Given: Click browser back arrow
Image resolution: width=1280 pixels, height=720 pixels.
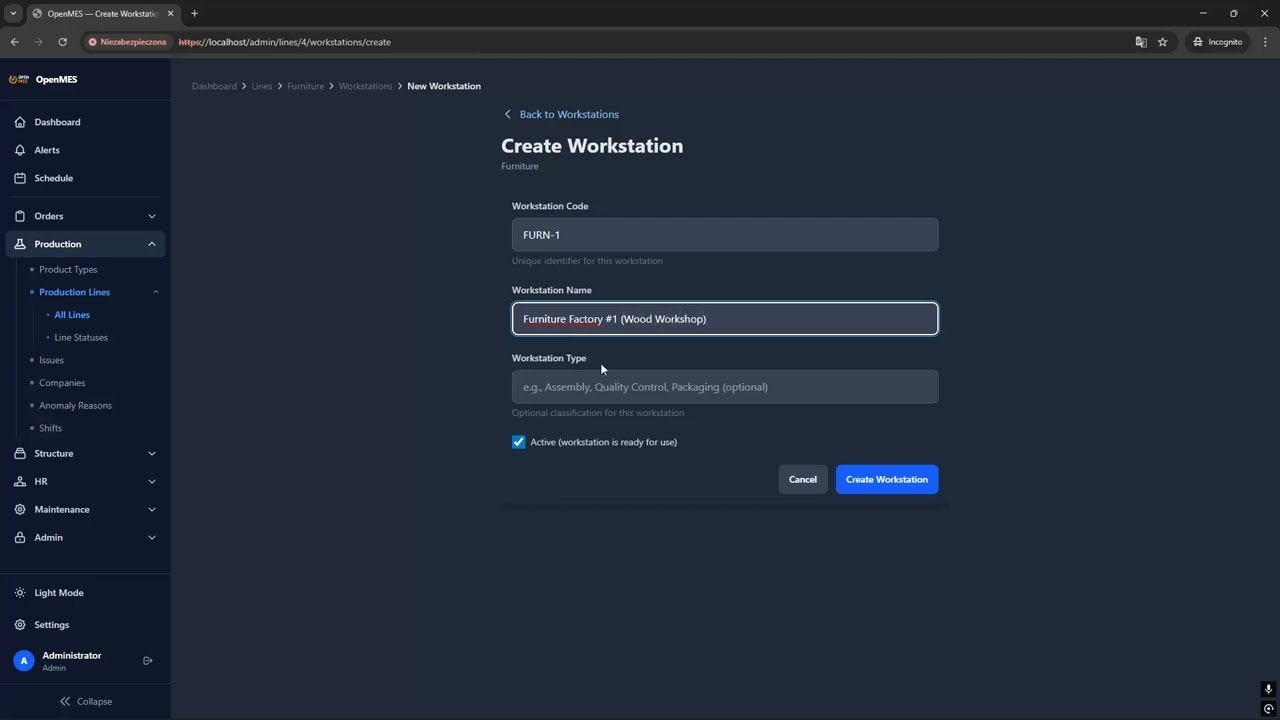Looking at the screenshot, I should tap(14, 42).
